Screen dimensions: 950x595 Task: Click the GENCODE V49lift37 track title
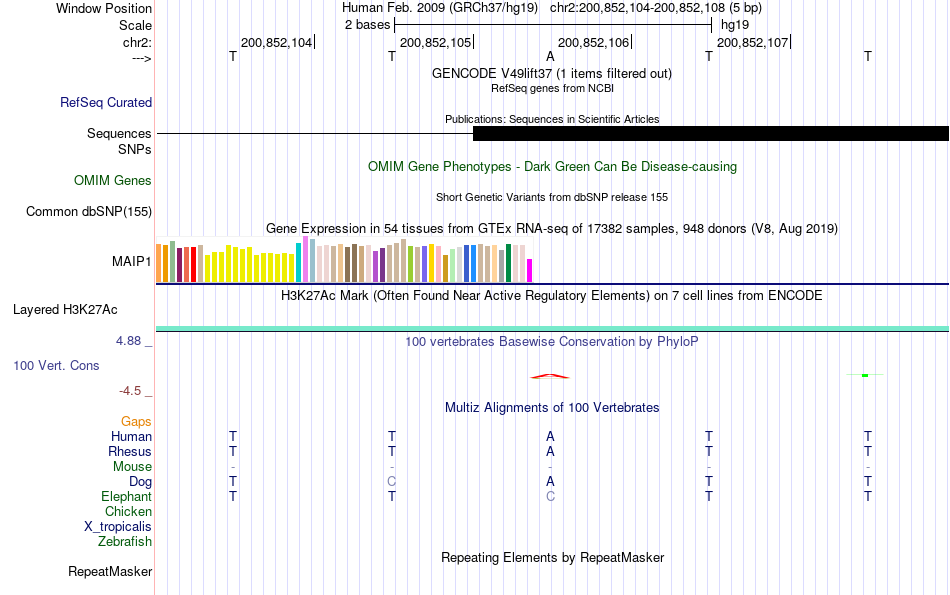coord(552,73)
